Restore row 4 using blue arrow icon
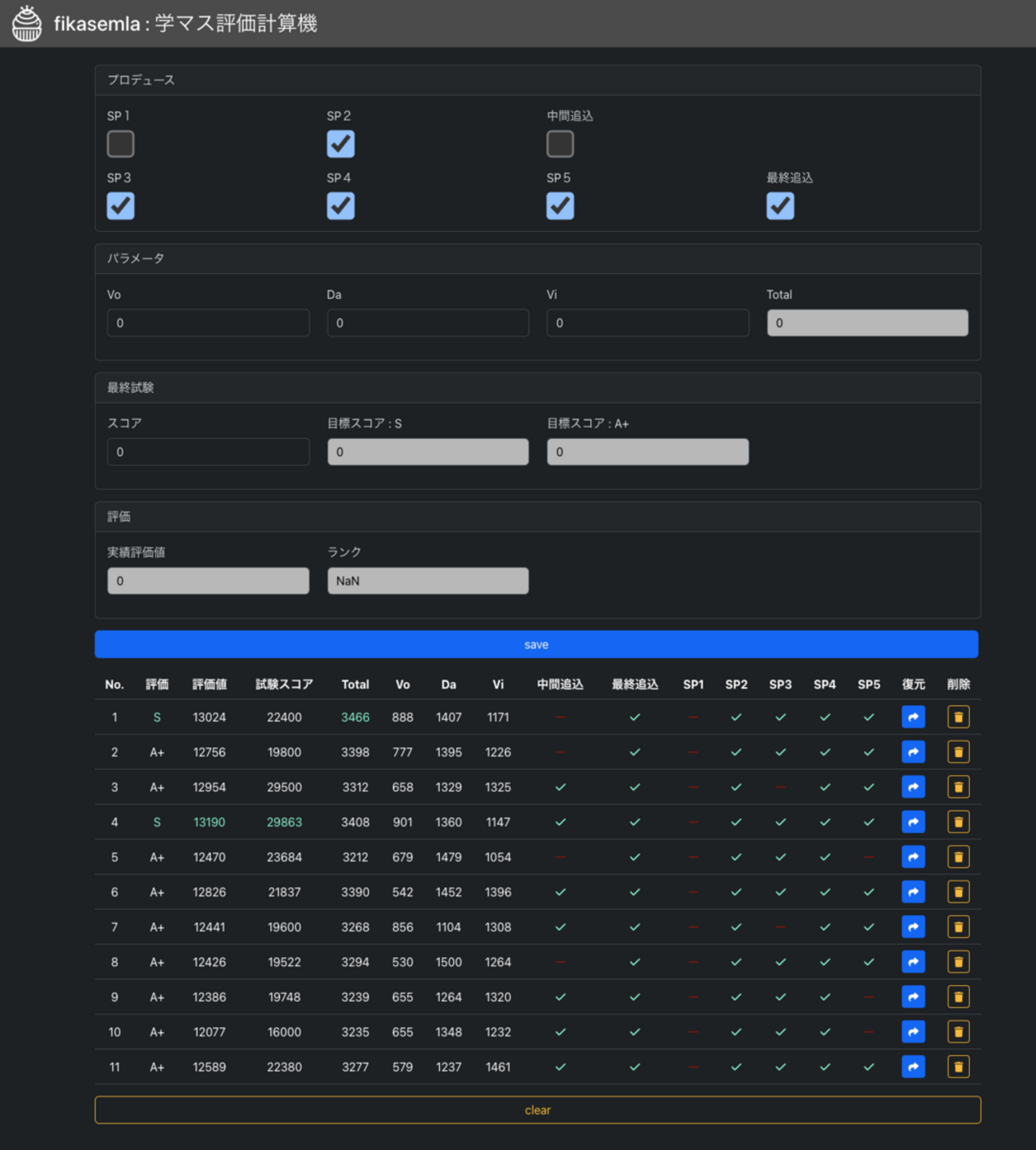This screenshot has width=1036, height=1150. [x=913, y=822]
